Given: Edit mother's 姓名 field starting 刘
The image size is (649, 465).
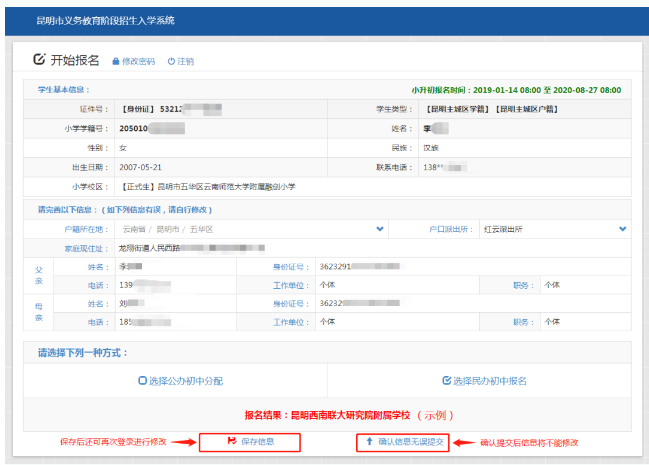Looking at the screenshot, I should [x=175, y=303].
